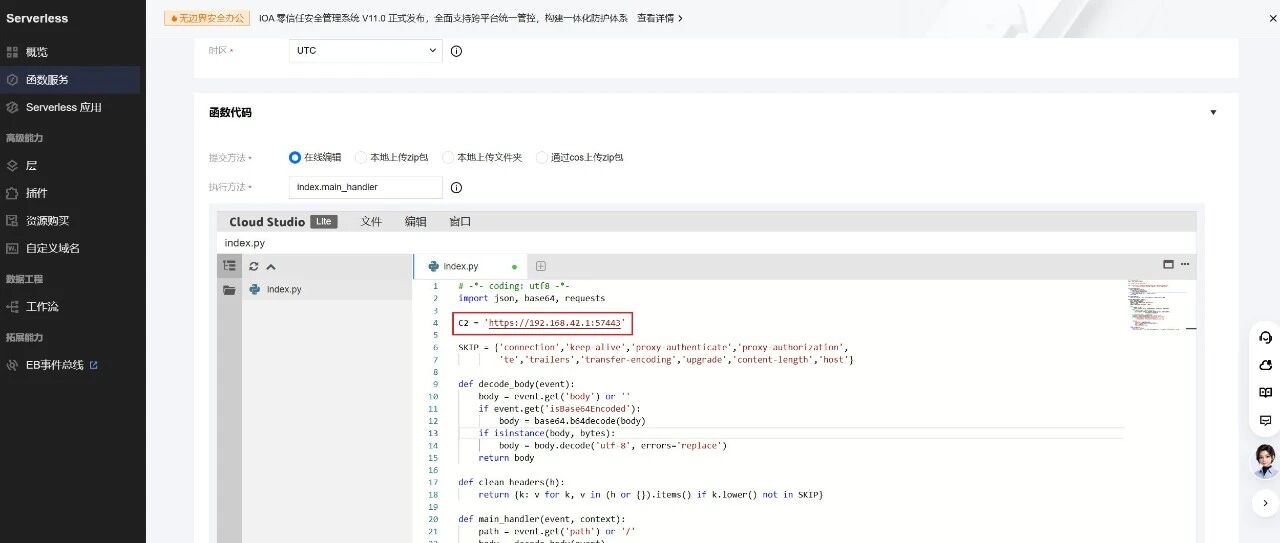Open 资源购买 resource purchase page
Screen dimensions: 1280x543
[47, 221]
